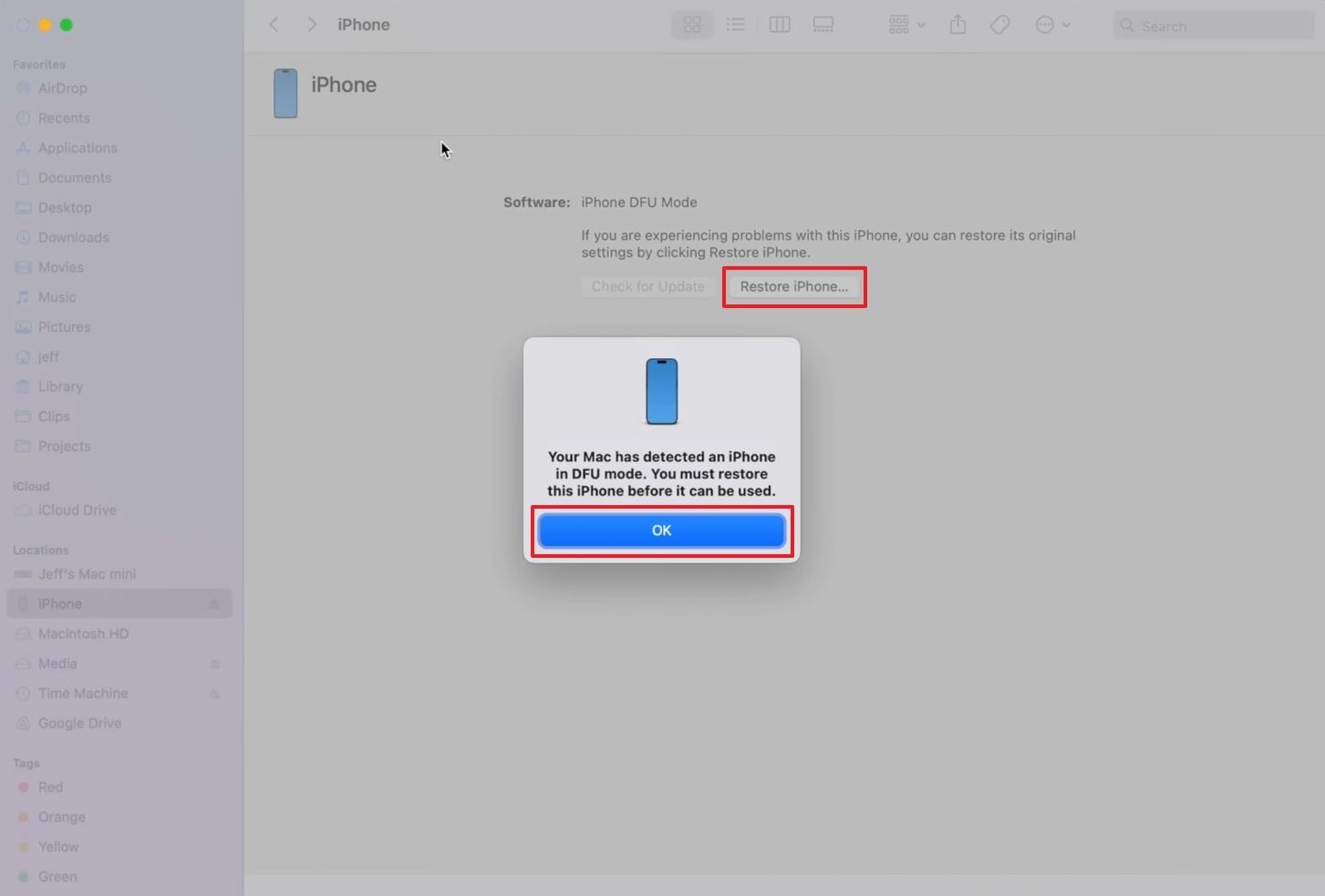Image resolution: width=1325 pixels, height=896 pixels.
Task: Switch to list view
Action: click(735, 26)
